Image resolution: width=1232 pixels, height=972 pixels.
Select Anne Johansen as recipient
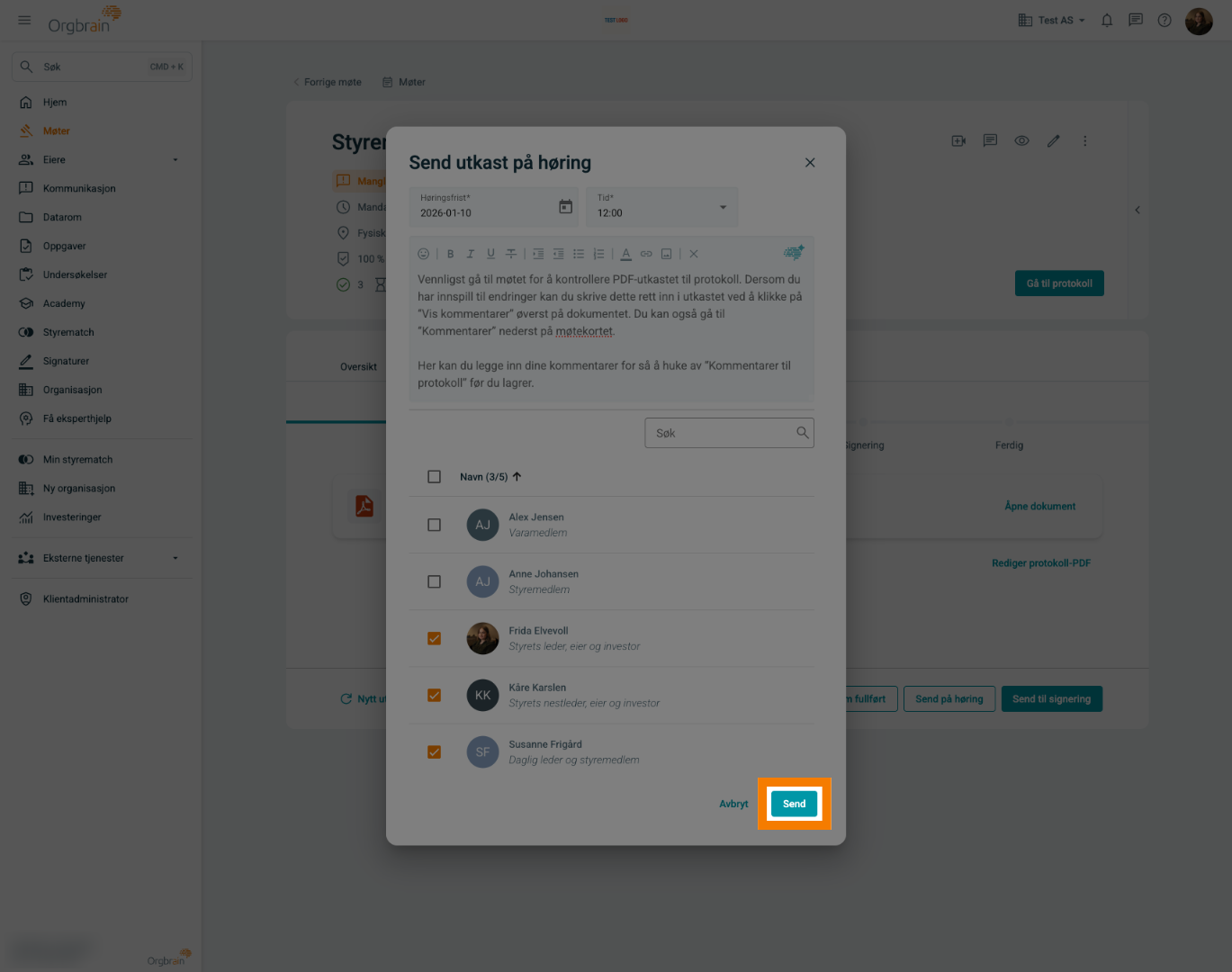tap(434, 581)
